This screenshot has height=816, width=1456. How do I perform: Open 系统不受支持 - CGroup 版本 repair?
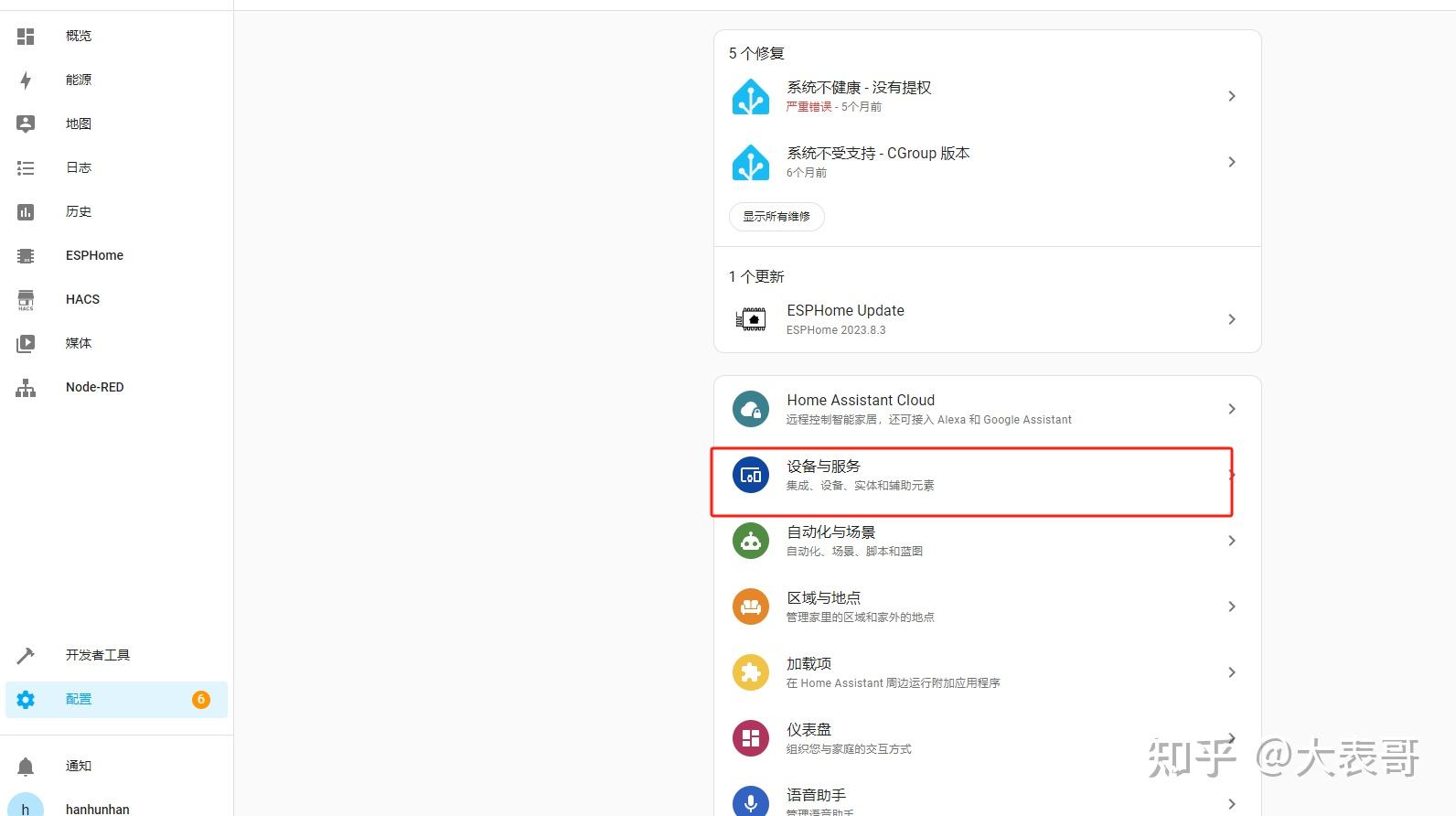click(x=988, y=162)
